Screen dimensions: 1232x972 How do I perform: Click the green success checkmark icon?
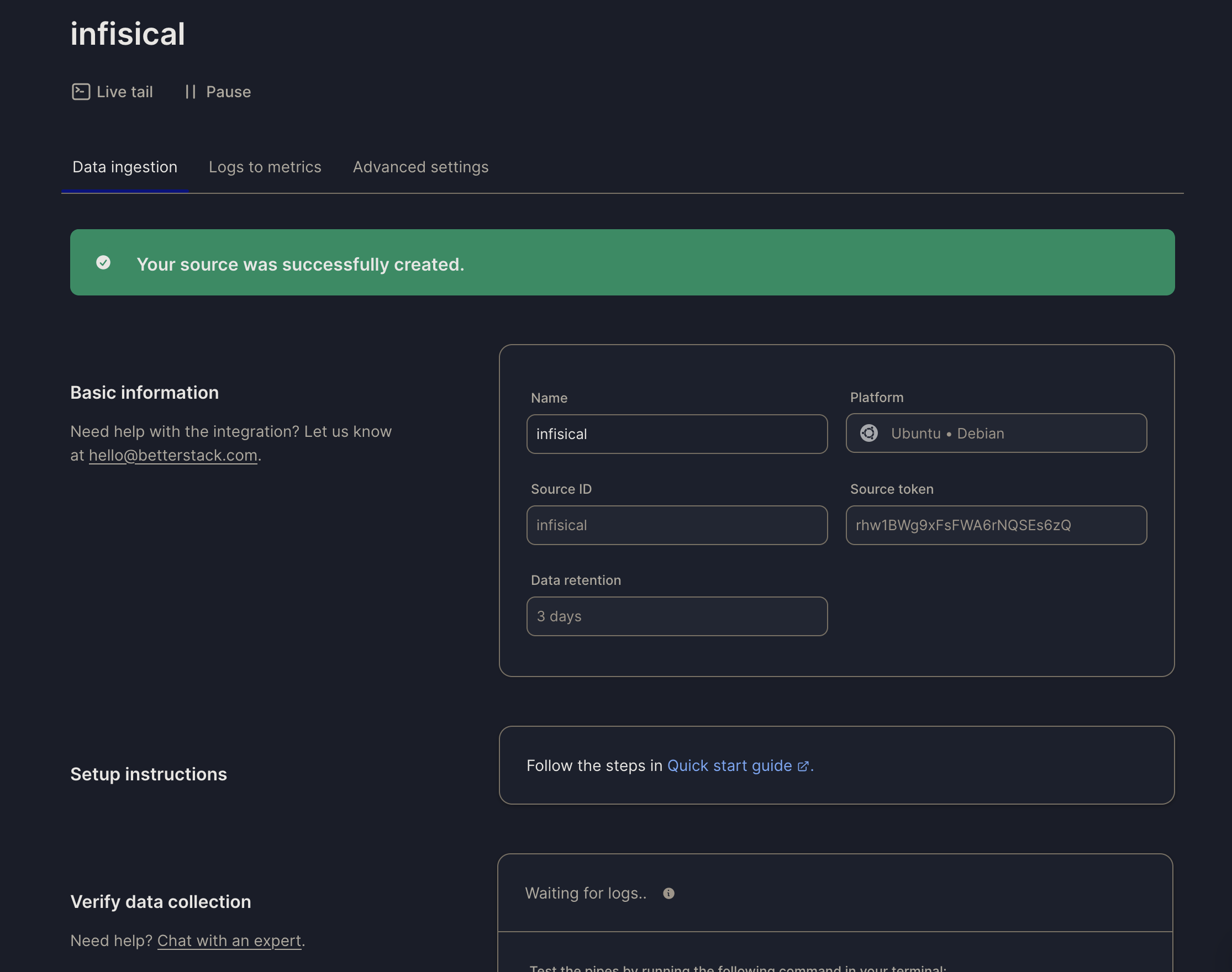[x=103, y=262]
